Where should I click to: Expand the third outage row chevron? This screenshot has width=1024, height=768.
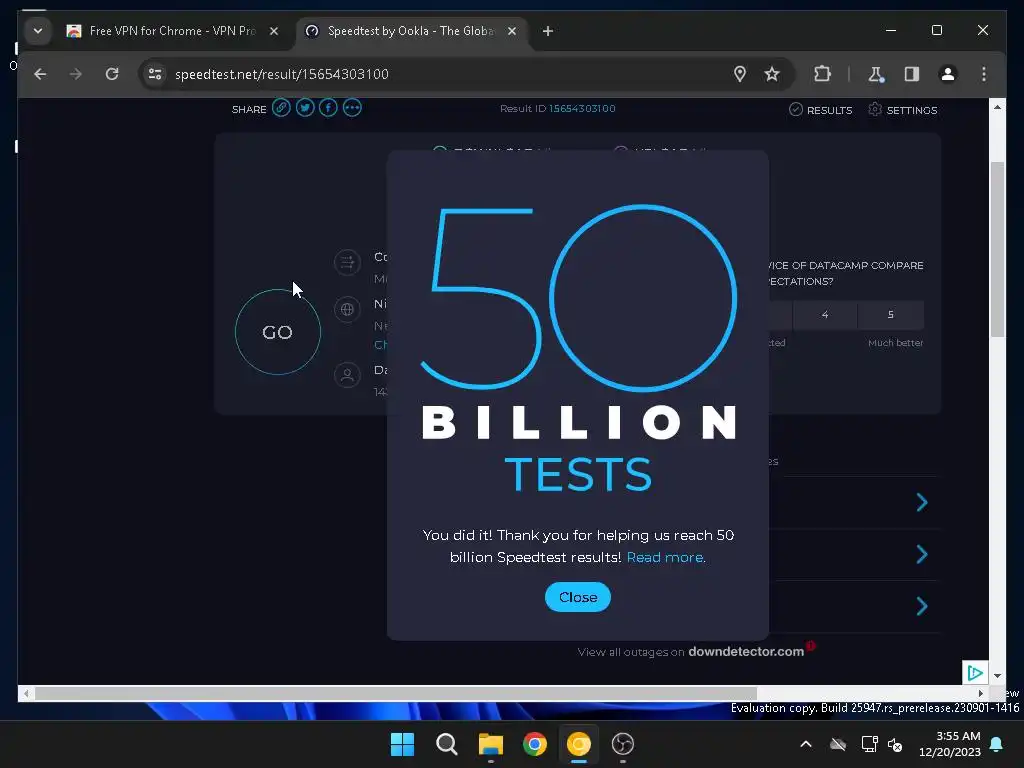(x=921, y=606)
